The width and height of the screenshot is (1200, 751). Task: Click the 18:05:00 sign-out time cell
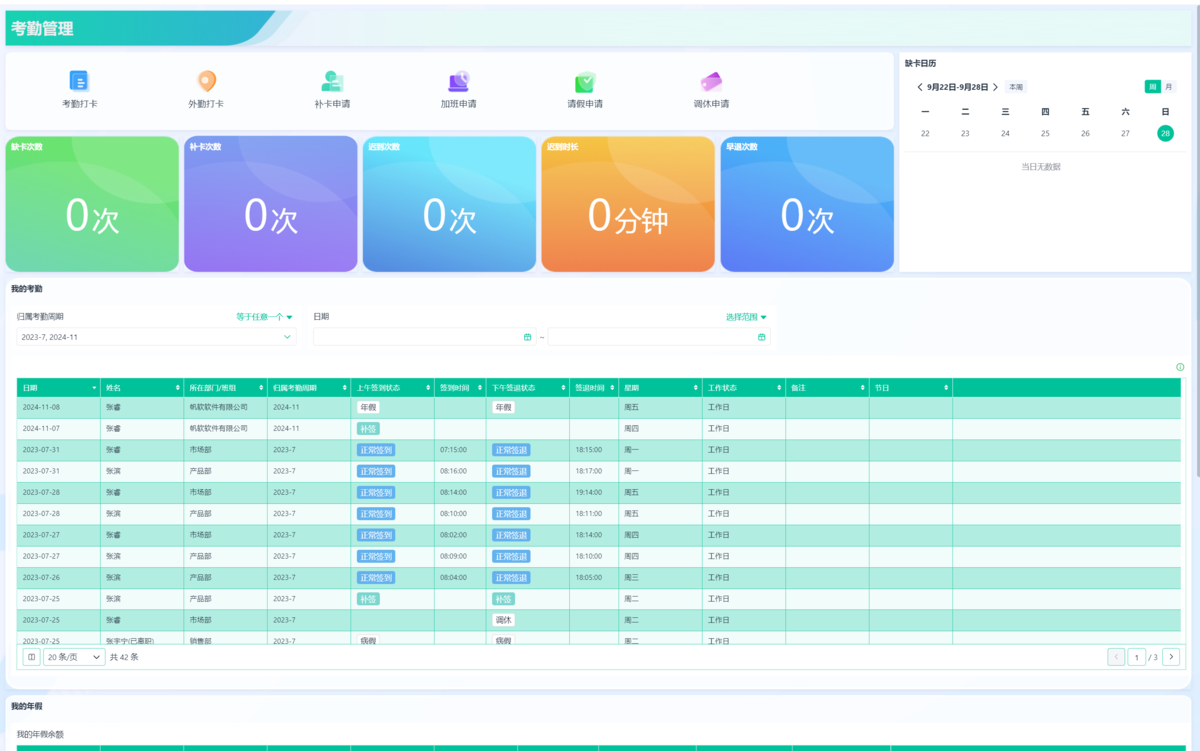click(594, 577)
